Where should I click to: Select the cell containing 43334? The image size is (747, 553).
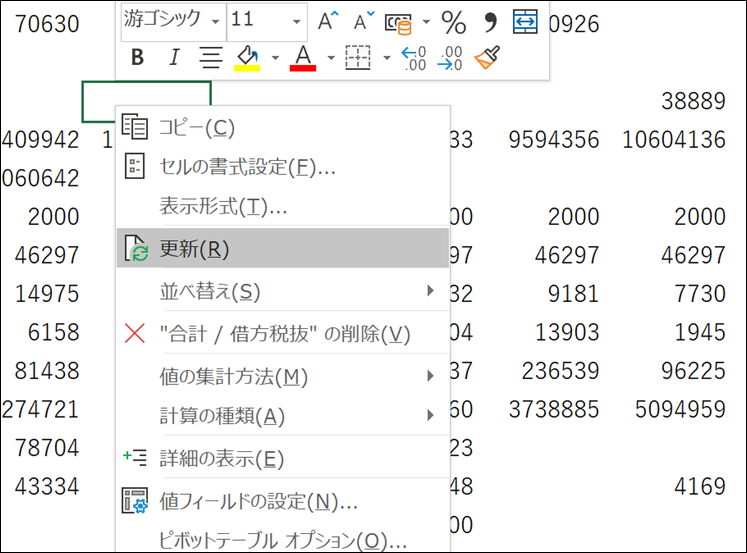click(x=47, y=486)
